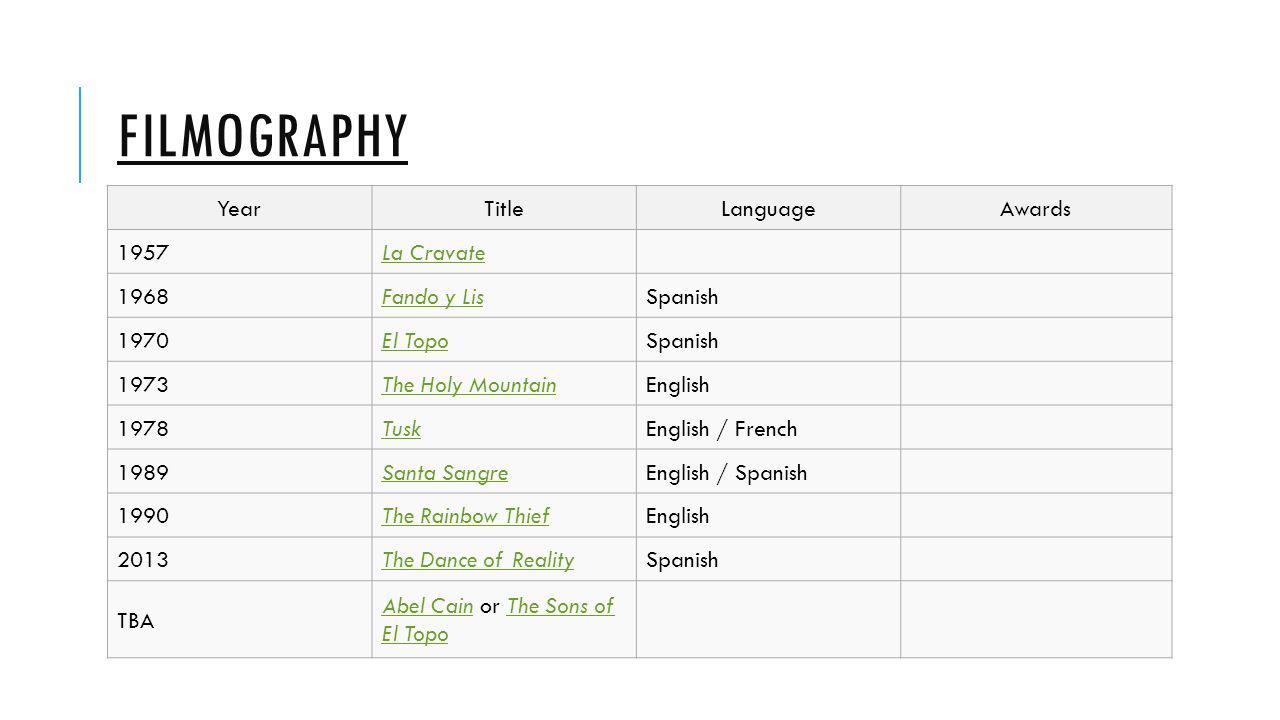The image size is (1280, 720).
Task: Select the English / French language cell
Action: coord(768,429)
